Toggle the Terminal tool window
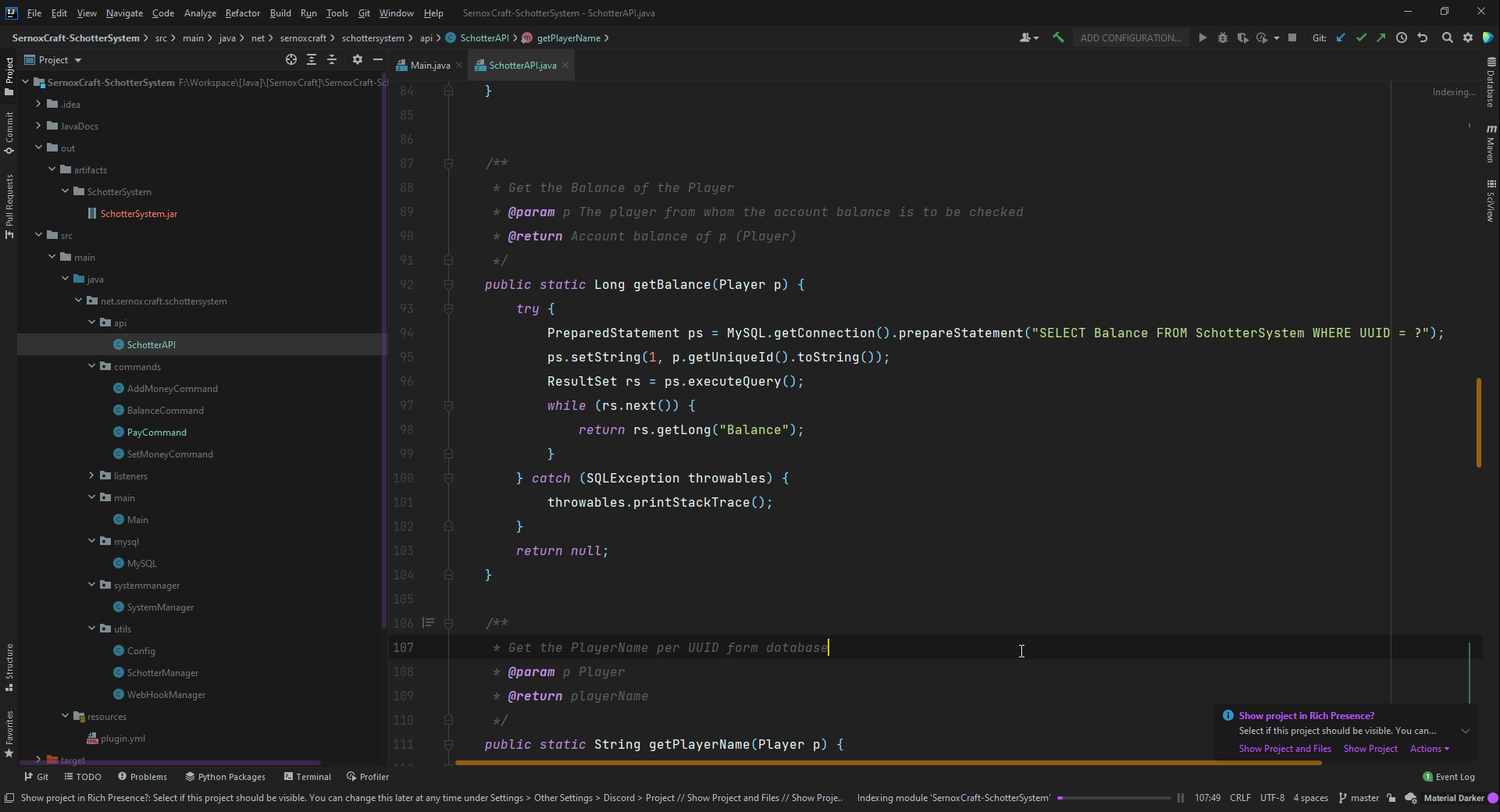 pos(308,777)
